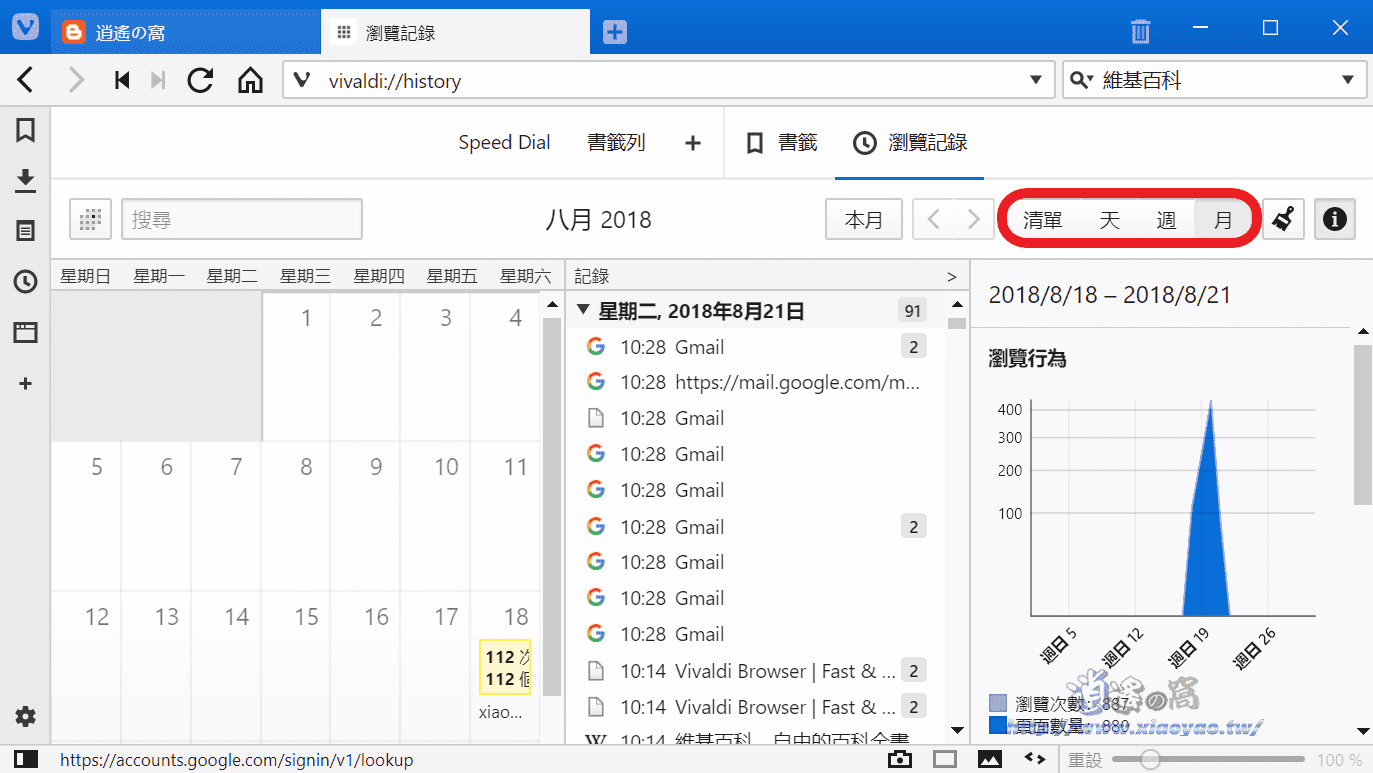Open the Bookmarks side panel

click(25, 130)
